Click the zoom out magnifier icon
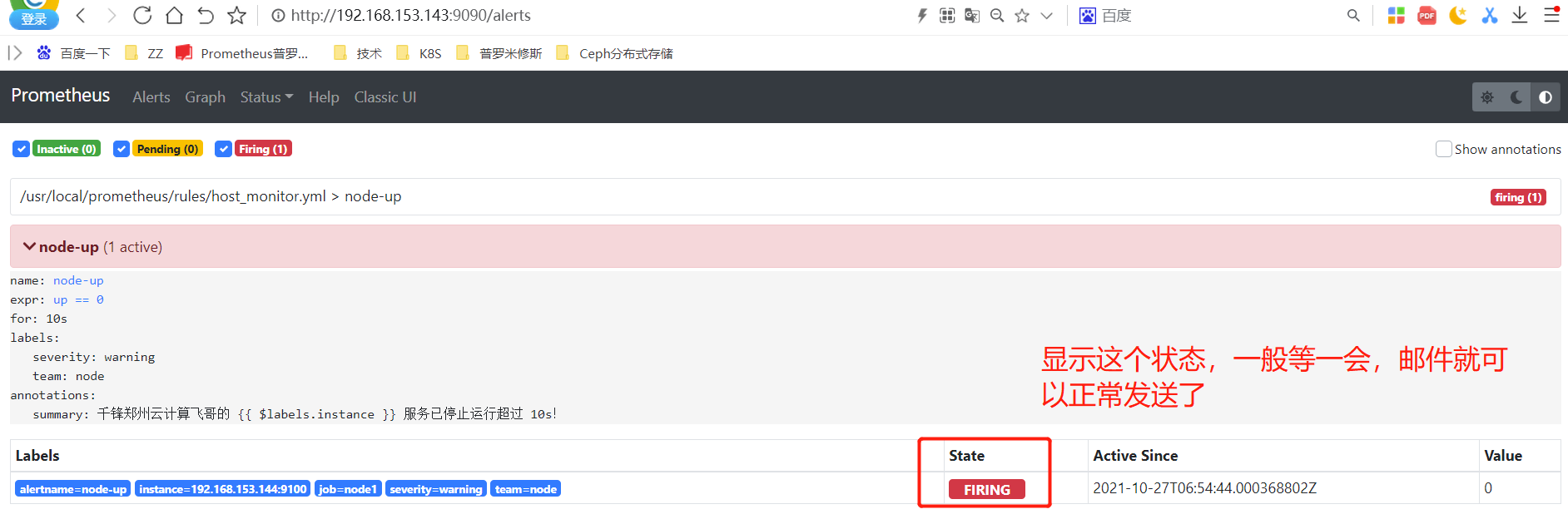Image resolution: width=1568 pixels, height=529 pixels. [997, 15]
